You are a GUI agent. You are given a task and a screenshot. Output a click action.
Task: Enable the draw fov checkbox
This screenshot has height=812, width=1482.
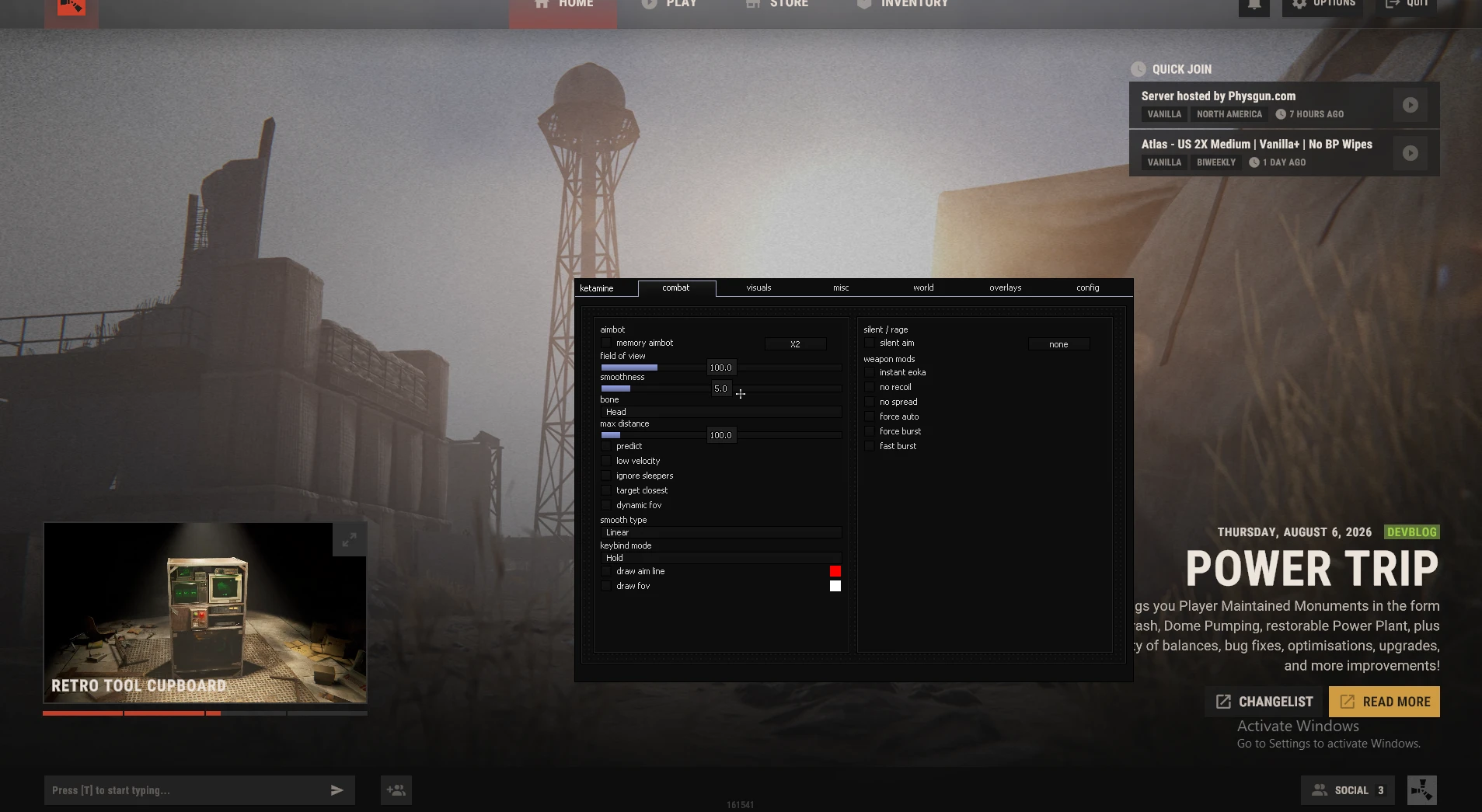(606, 586)
